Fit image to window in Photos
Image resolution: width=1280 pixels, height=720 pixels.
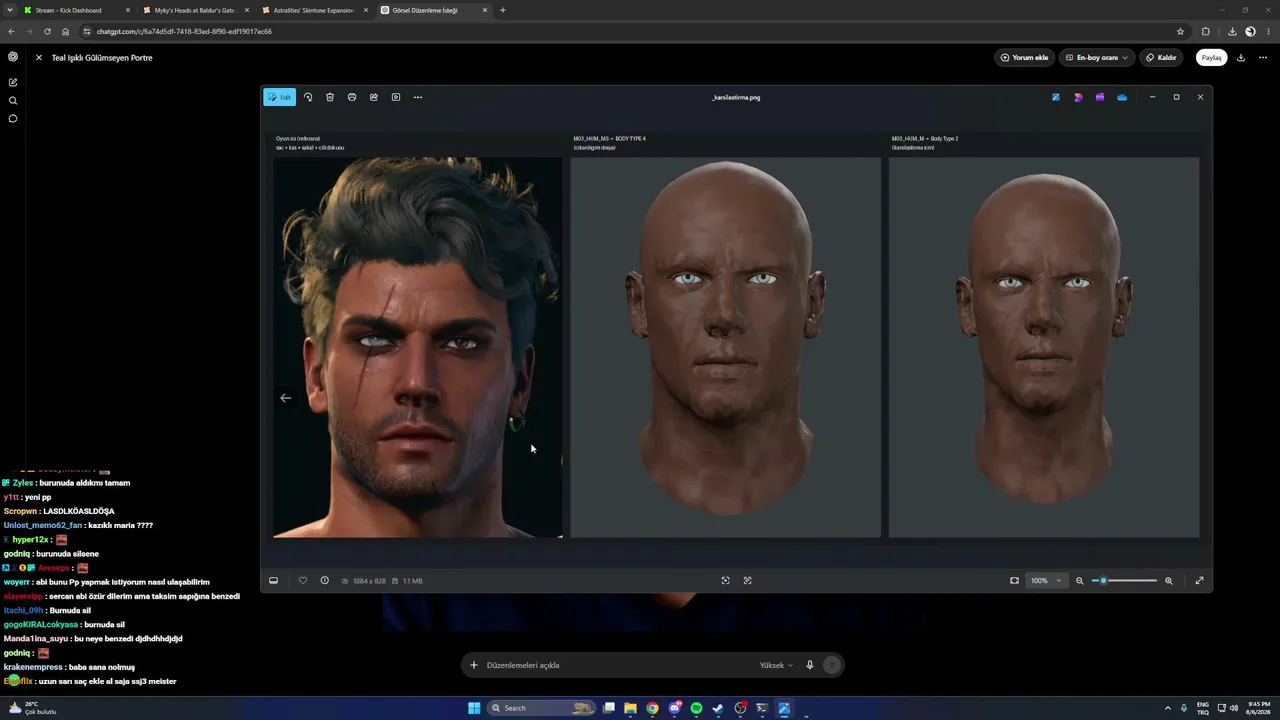(1014, 580)
